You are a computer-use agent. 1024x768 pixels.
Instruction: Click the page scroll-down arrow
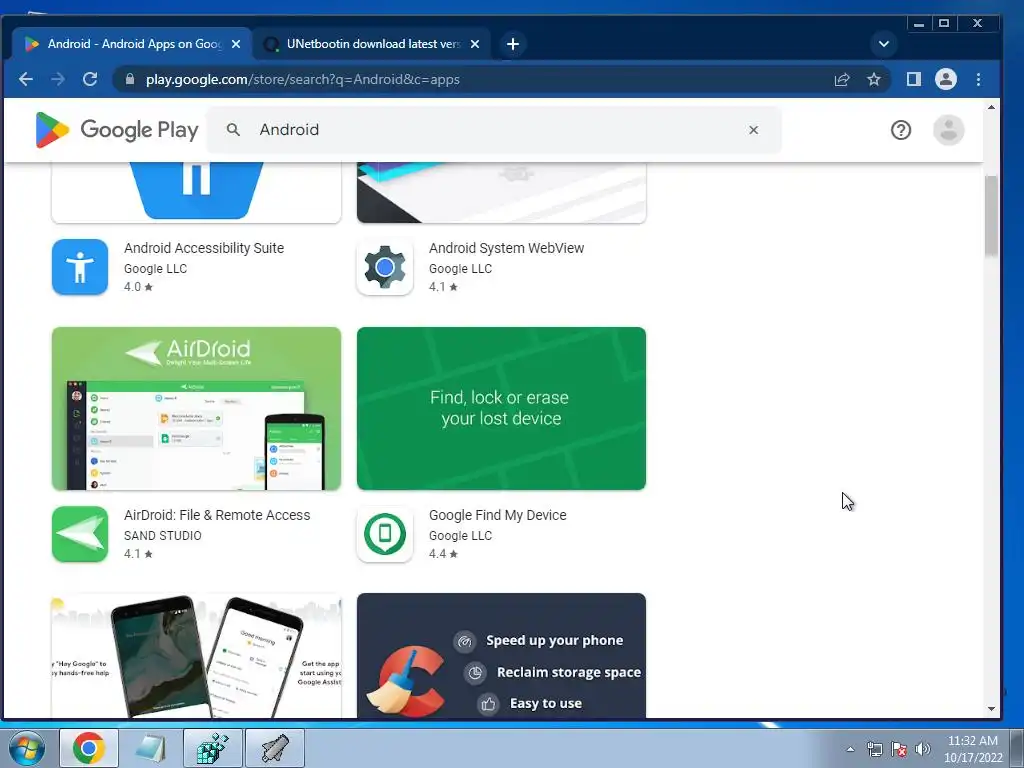click(991, 709)
